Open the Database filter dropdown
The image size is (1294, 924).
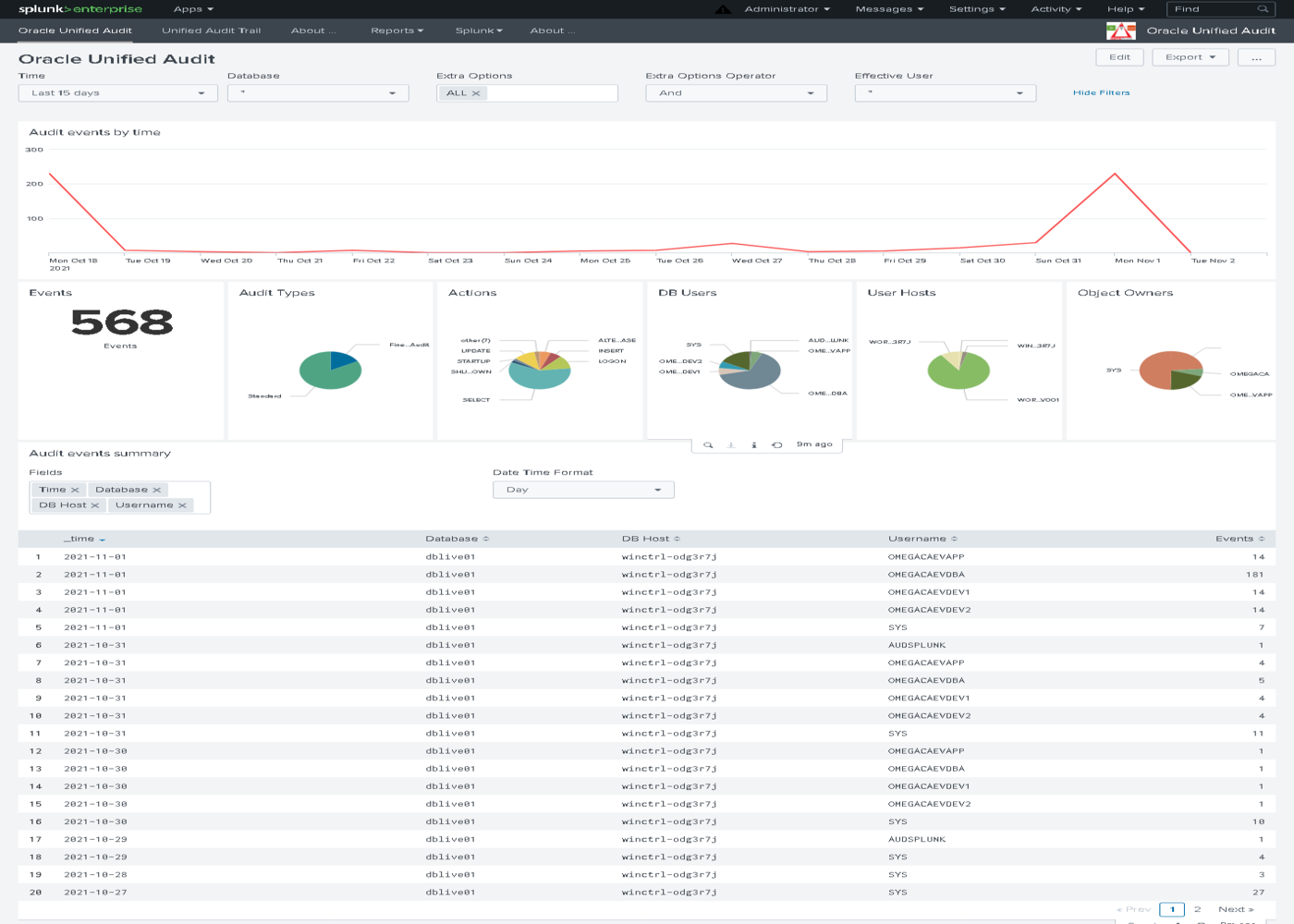[318, 93]
